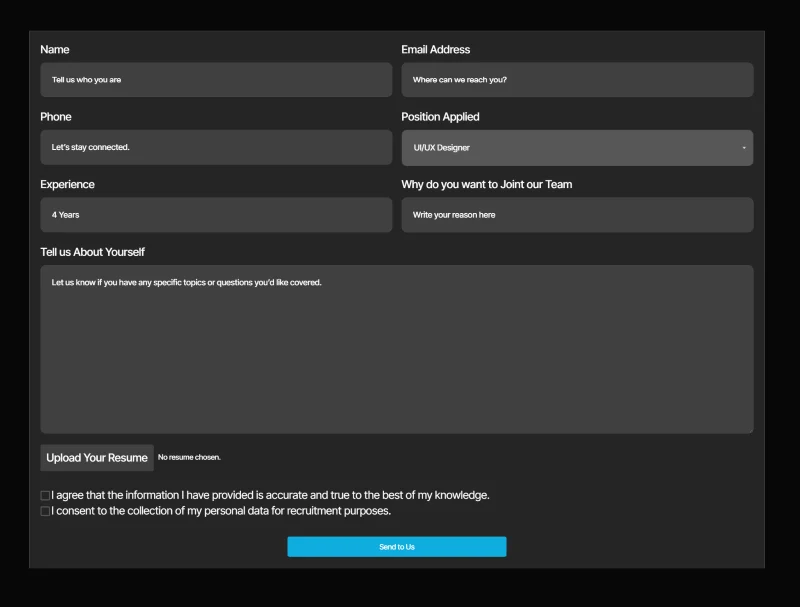
Task: Click the 'Why do you want to Joint our Team' label
Action: click(x=487, y=184)
